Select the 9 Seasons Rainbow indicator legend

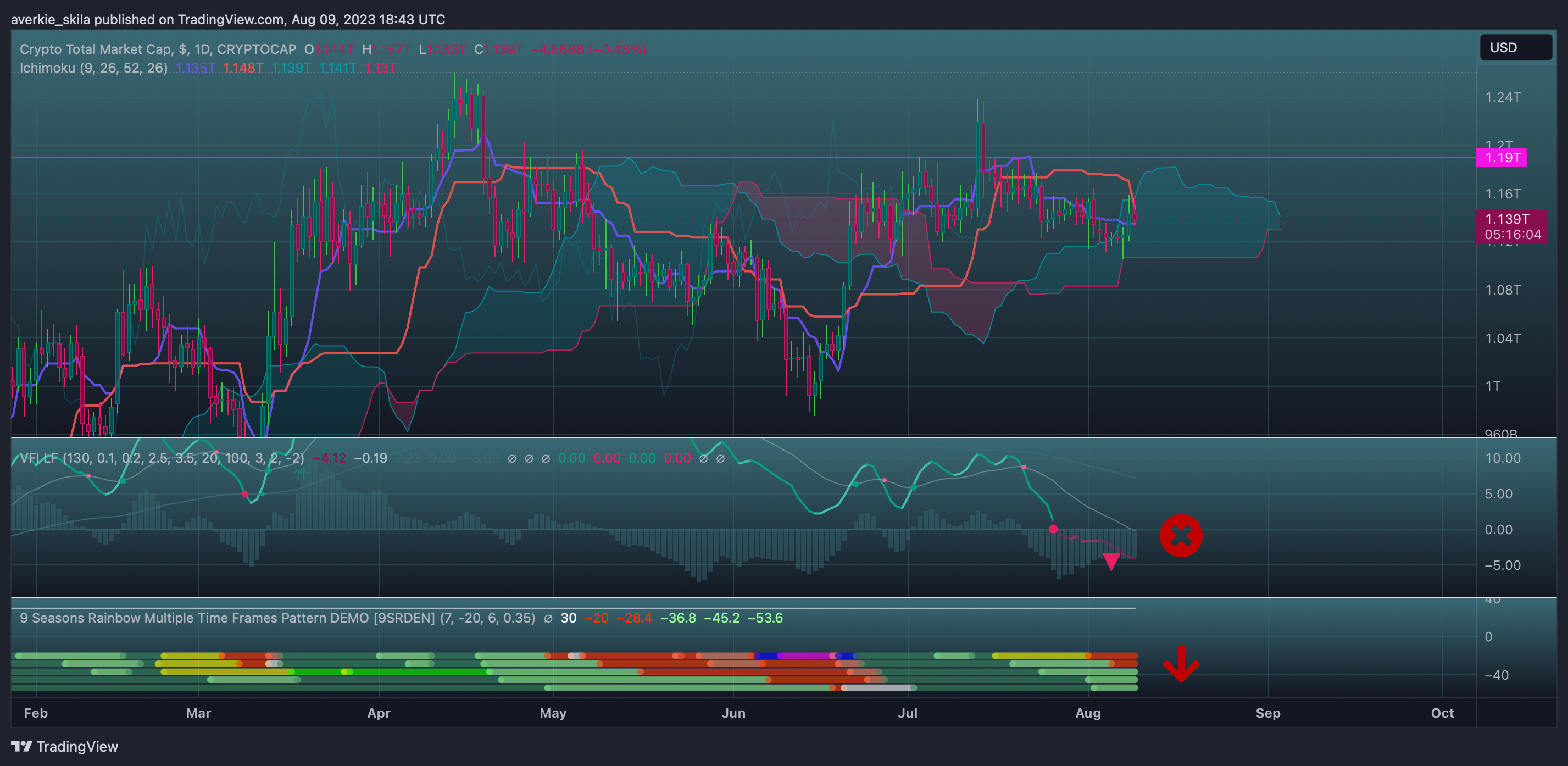point(277,618)
